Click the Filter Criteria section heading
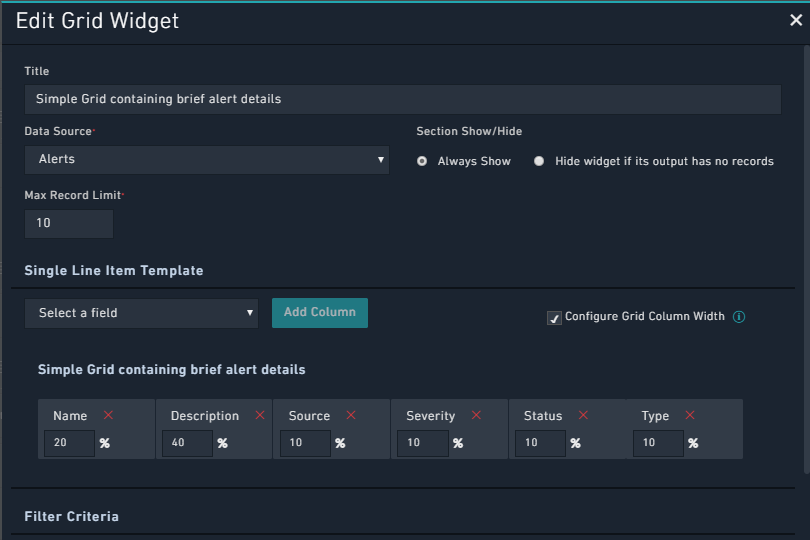Viewport: 810px width, 540px height. point(71,516)
